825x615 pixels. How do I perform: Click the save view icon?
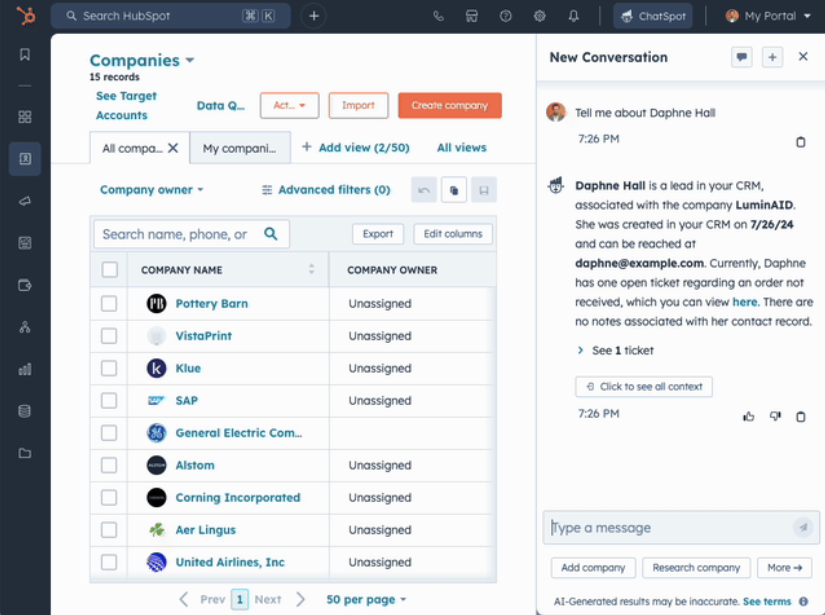point(484,190)
